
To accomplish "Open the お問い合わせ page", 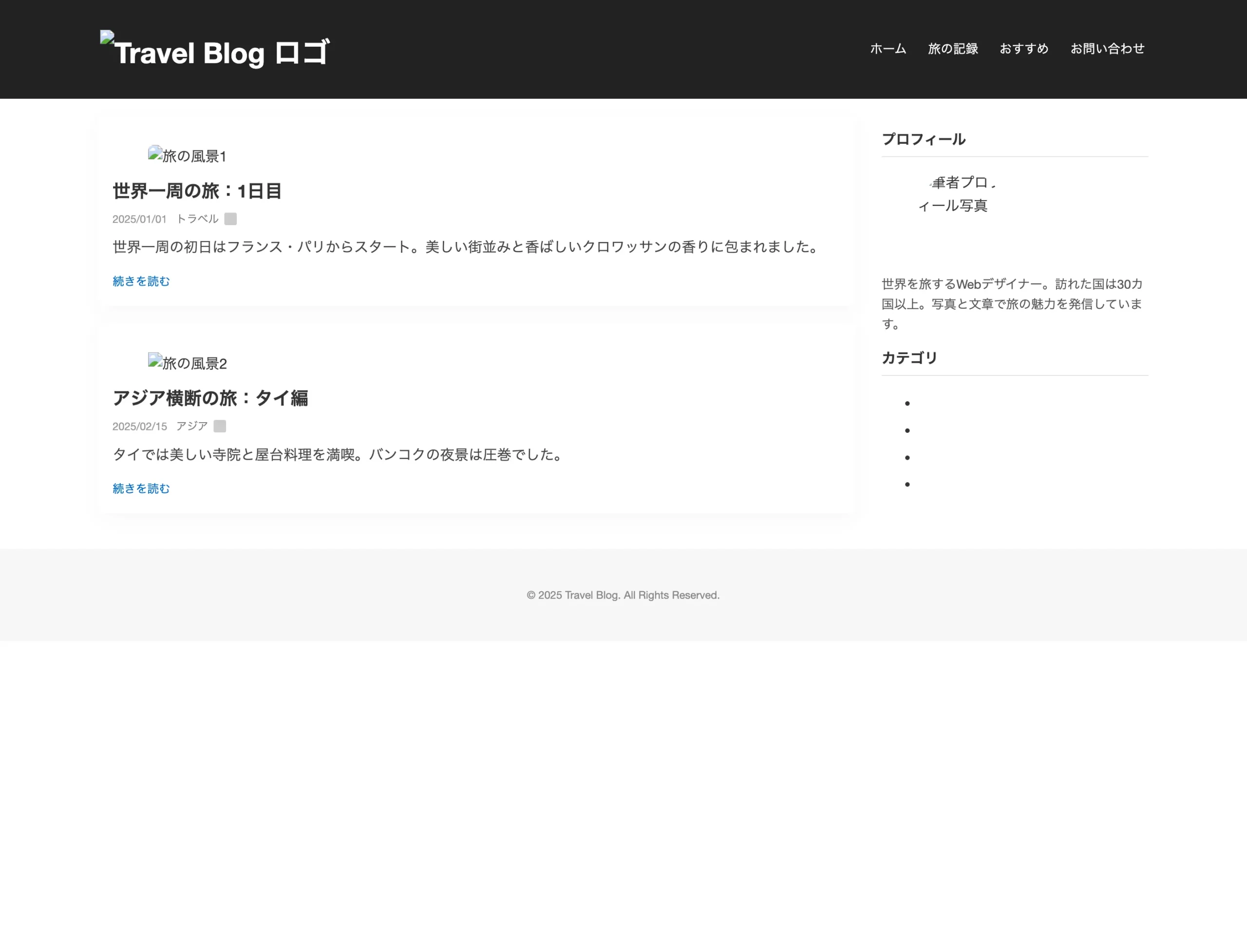I will point(1107,49).
